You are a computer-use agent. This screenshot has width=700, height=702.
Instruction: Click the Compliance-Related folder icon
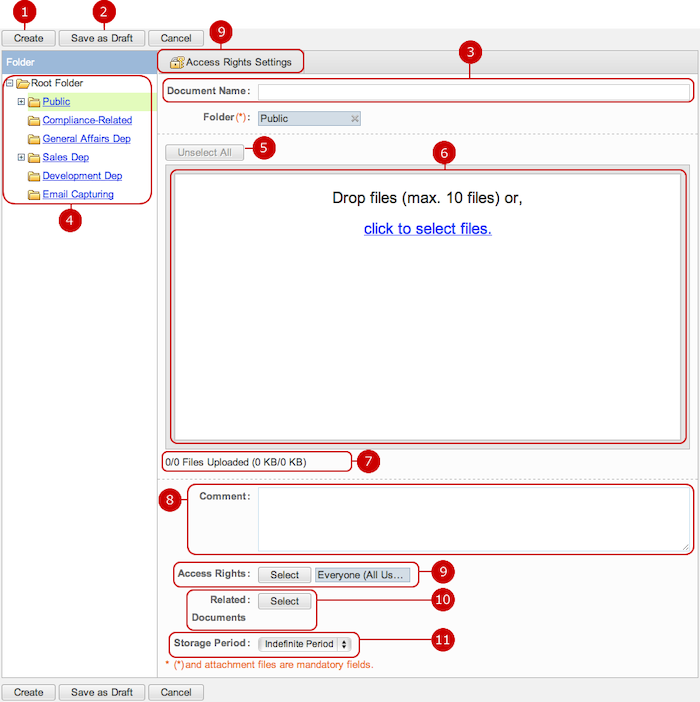click(34, 120)
